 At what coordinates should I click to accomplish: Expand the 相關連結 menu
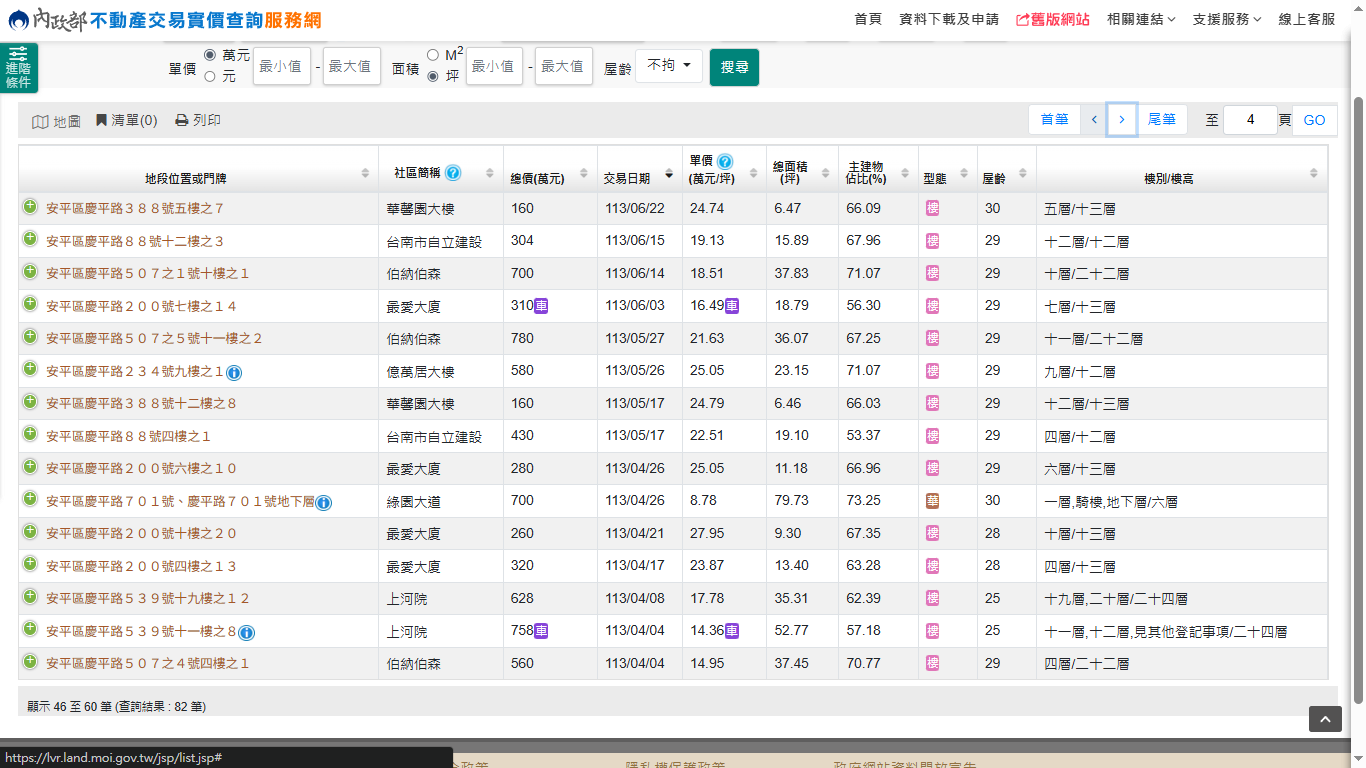(x=1141, y=19)
